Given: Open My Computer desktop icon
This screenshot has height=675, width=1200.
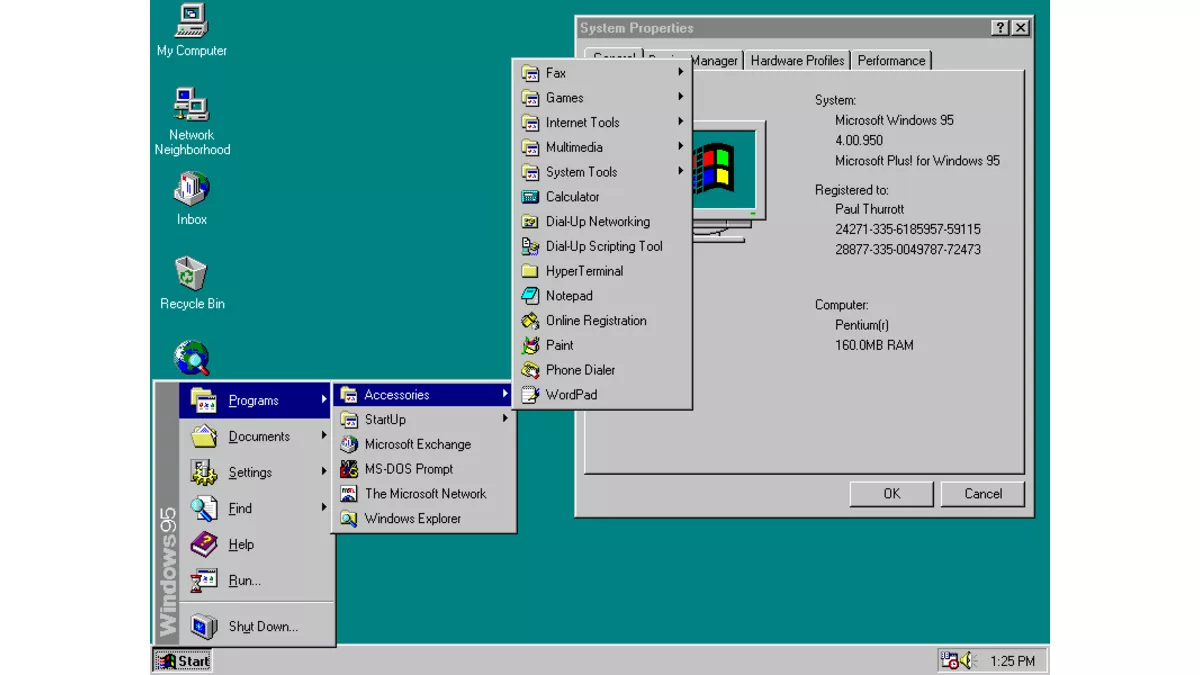Looking at the screenshot, I should [191, 20].
